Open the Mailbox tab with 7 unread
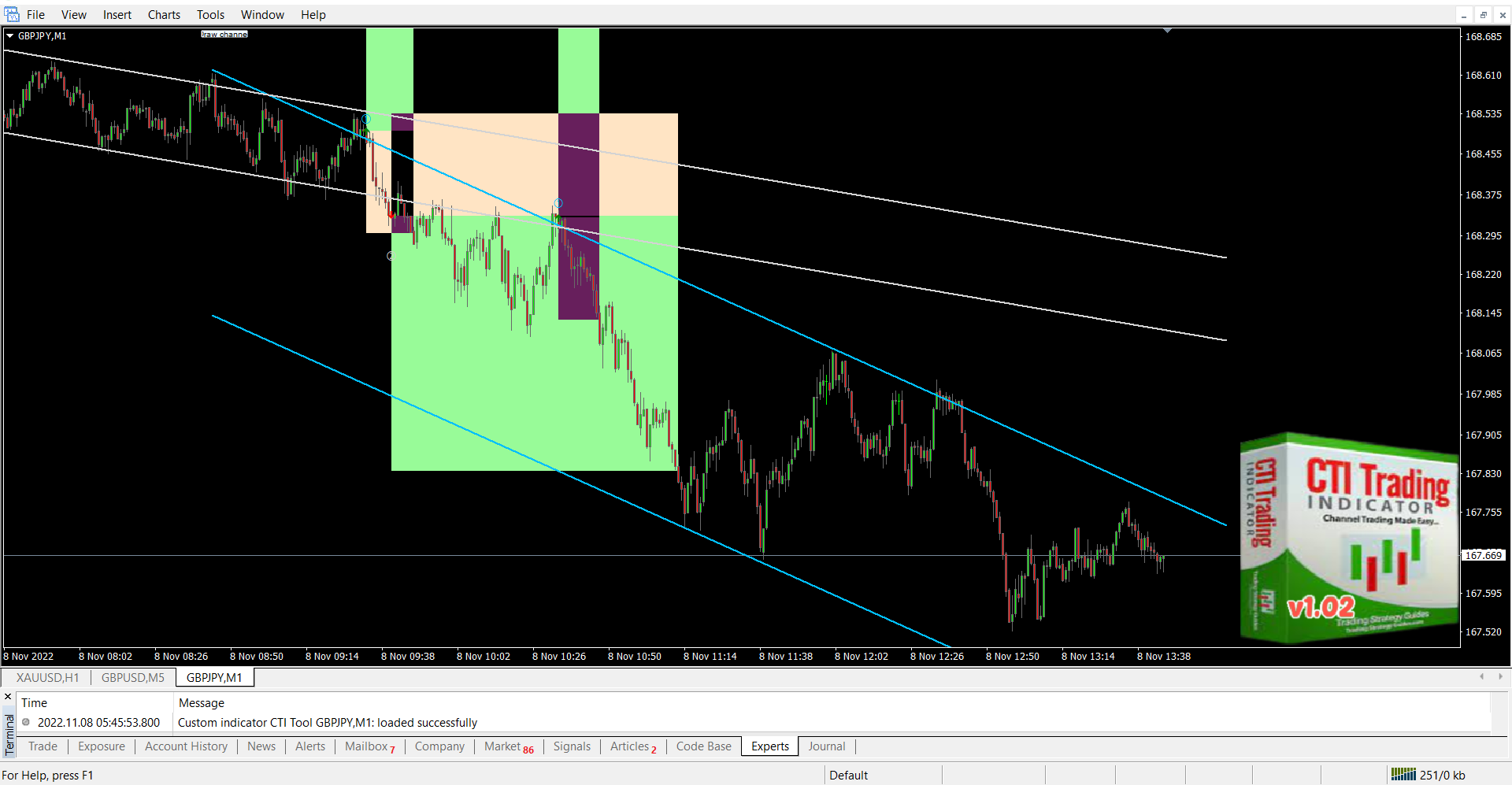 point(369,746)
